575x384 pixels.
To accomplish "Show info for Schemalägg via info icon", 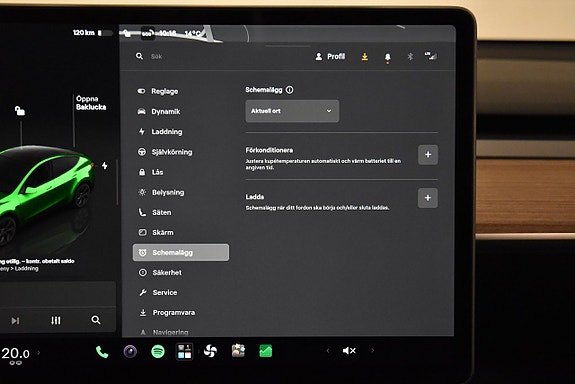I will [290, 90].
